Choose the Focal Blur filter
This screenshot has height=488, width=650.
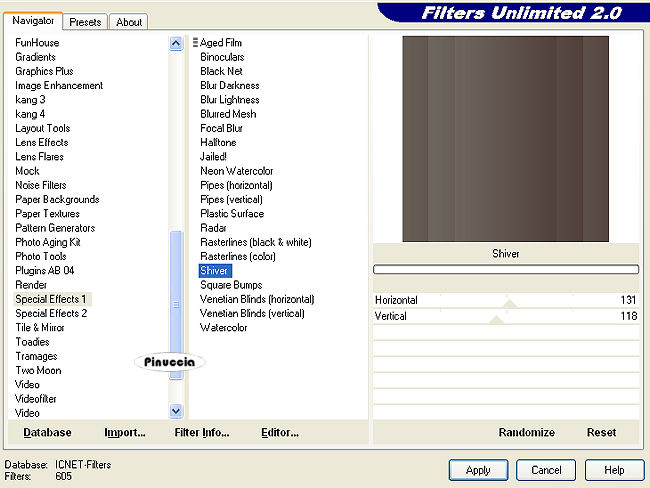221,128
